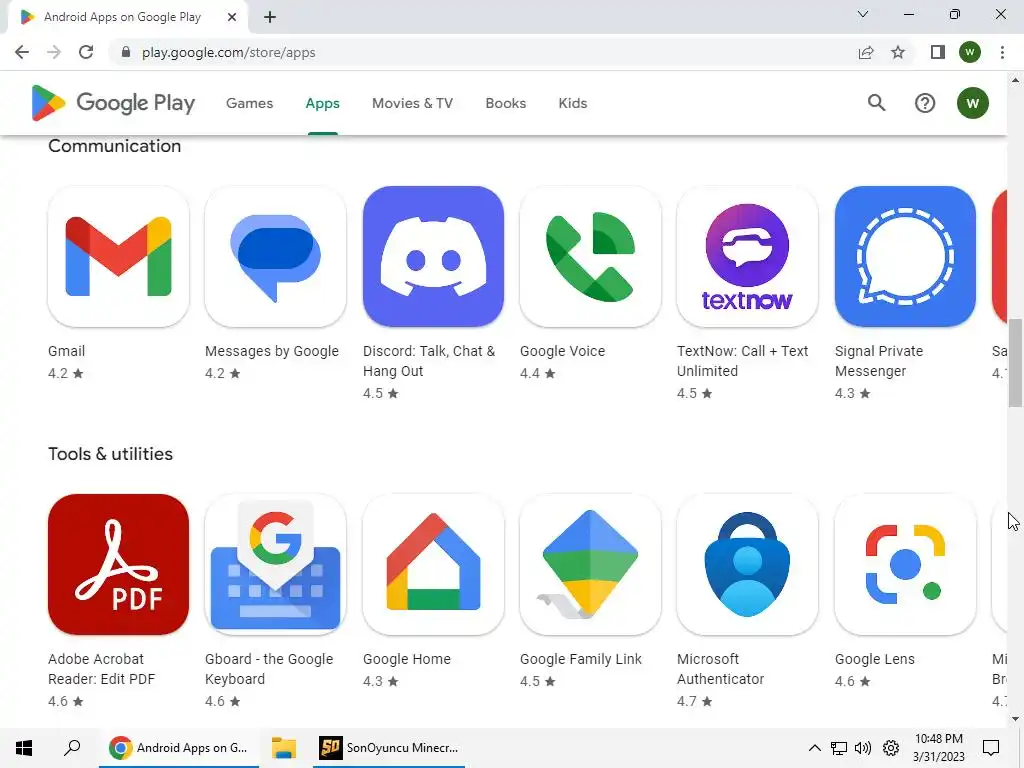Click the Signal Private Messenger title
Viewport: 1024px width, 768px height.
click(879, 361)
